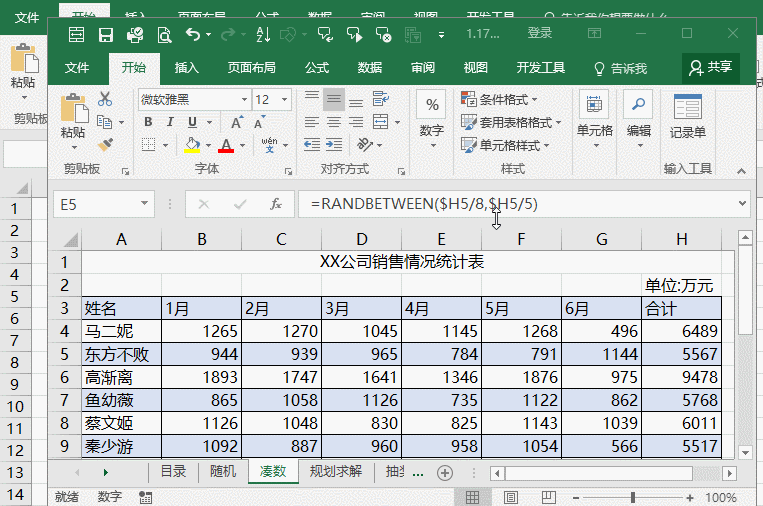Apply the yellow fill color swatch
The height and width of the screenshot is (506, 763).
click(192, 145)
